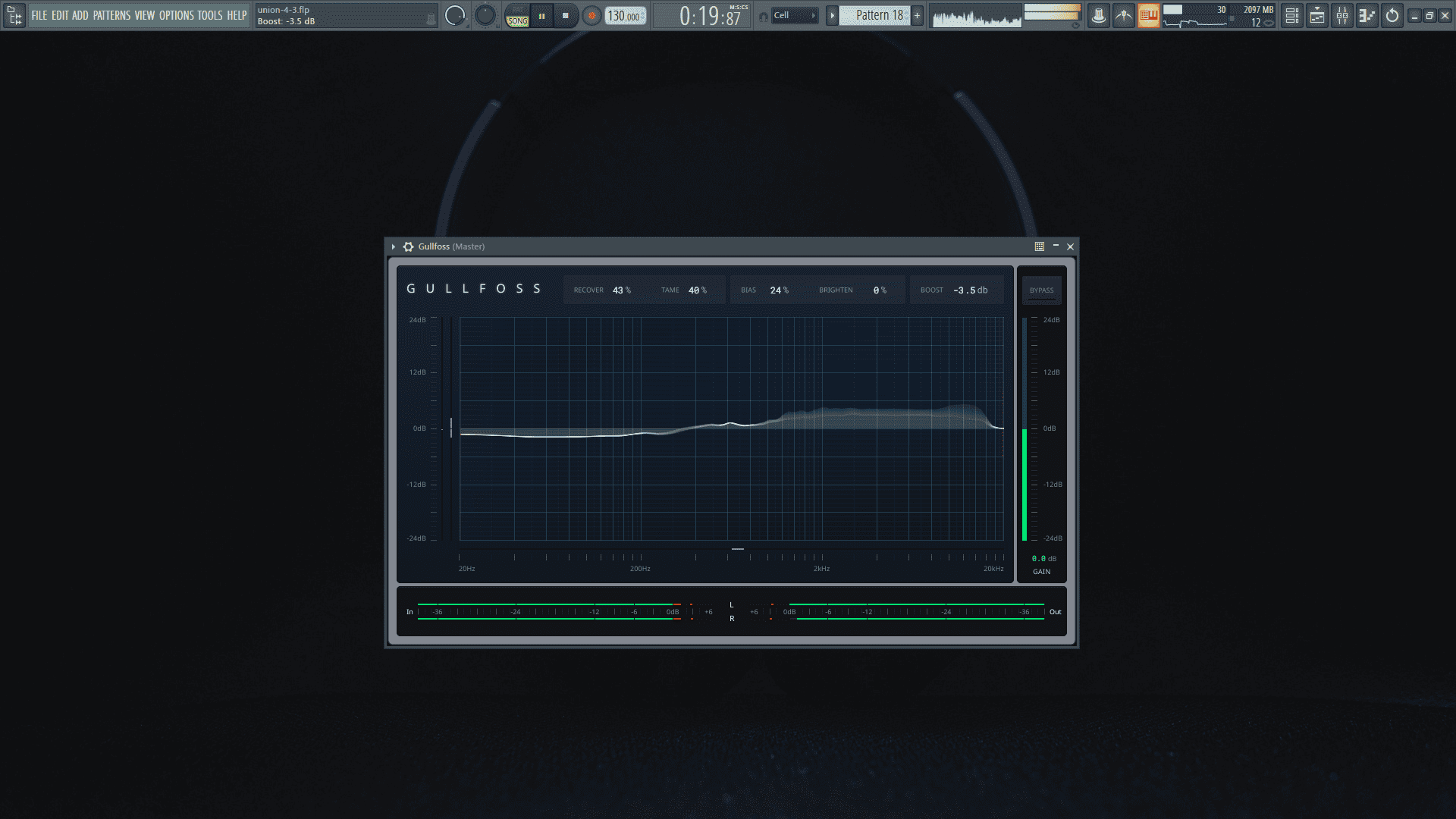Viewport: 1456px width, 819px height.
Task: Click the 0:19:87 time display
Action: coord(710,16)
